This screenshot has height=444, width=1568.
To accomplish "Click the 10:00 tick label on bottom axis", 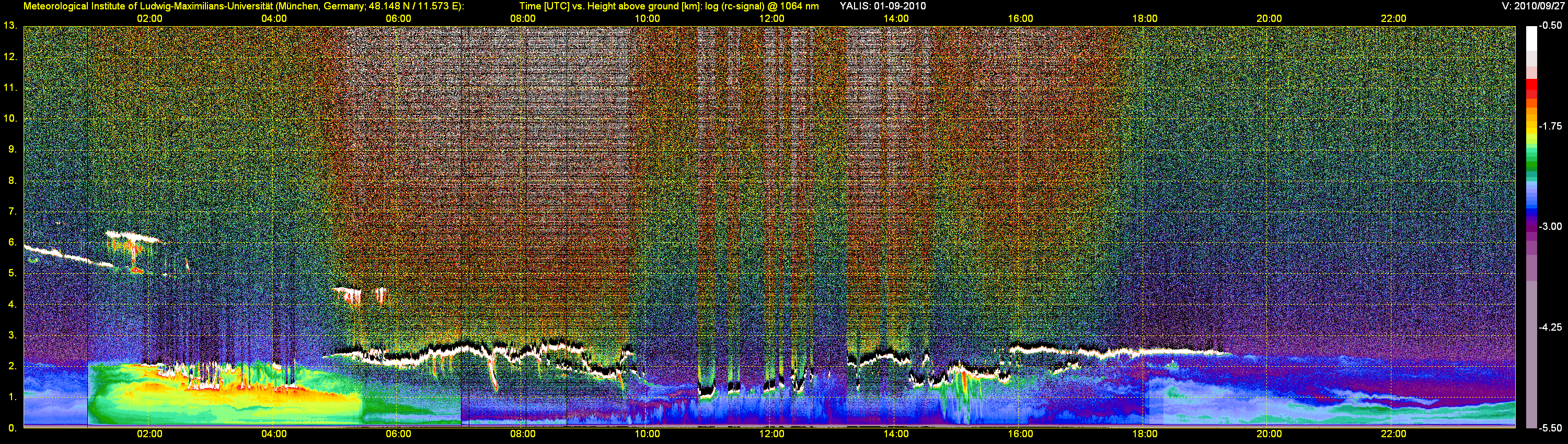I will click(x=647, y=434).
